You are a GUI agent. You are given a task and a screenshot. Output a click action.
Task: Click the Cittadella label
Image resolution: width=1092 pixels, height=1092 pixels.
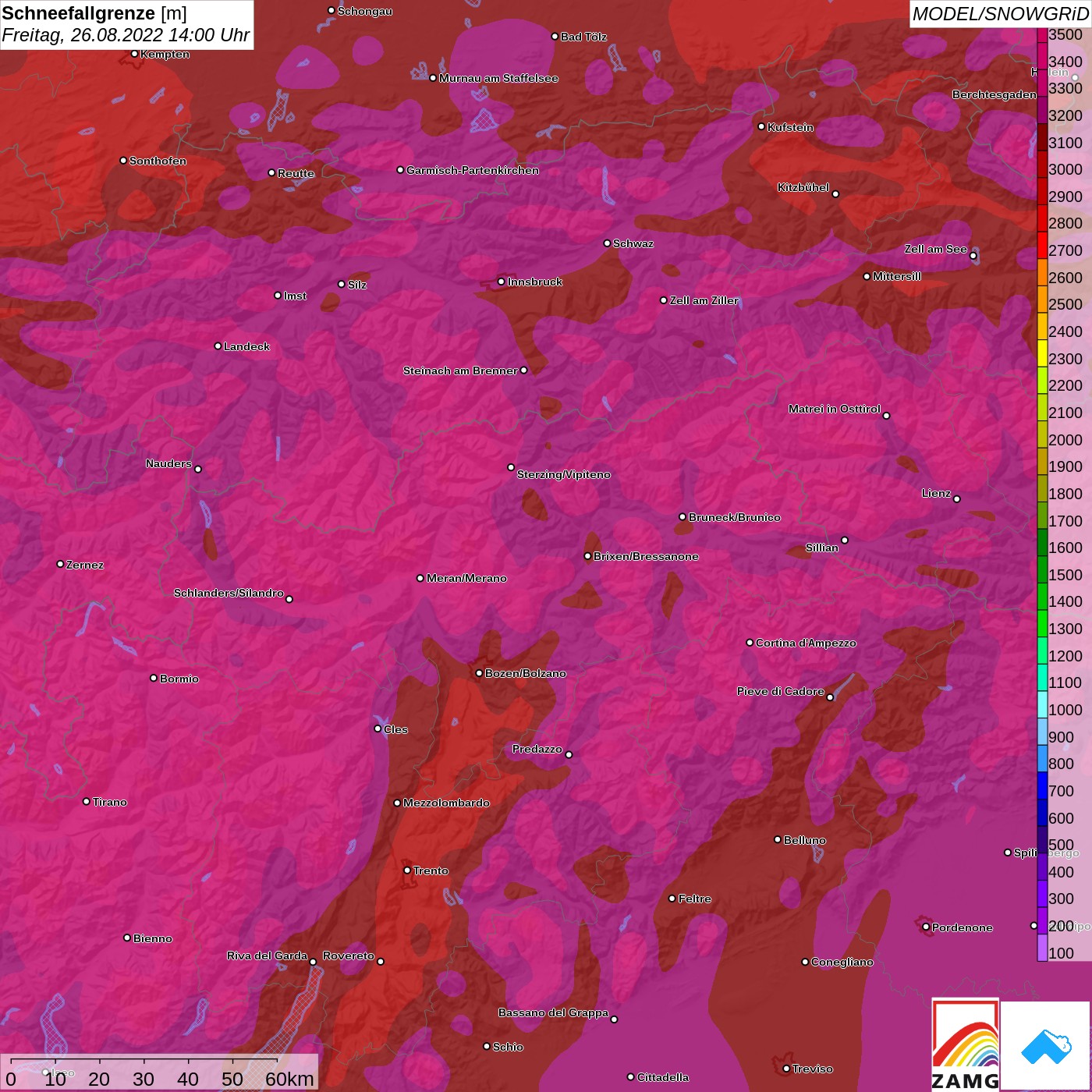coord(663,1077)
